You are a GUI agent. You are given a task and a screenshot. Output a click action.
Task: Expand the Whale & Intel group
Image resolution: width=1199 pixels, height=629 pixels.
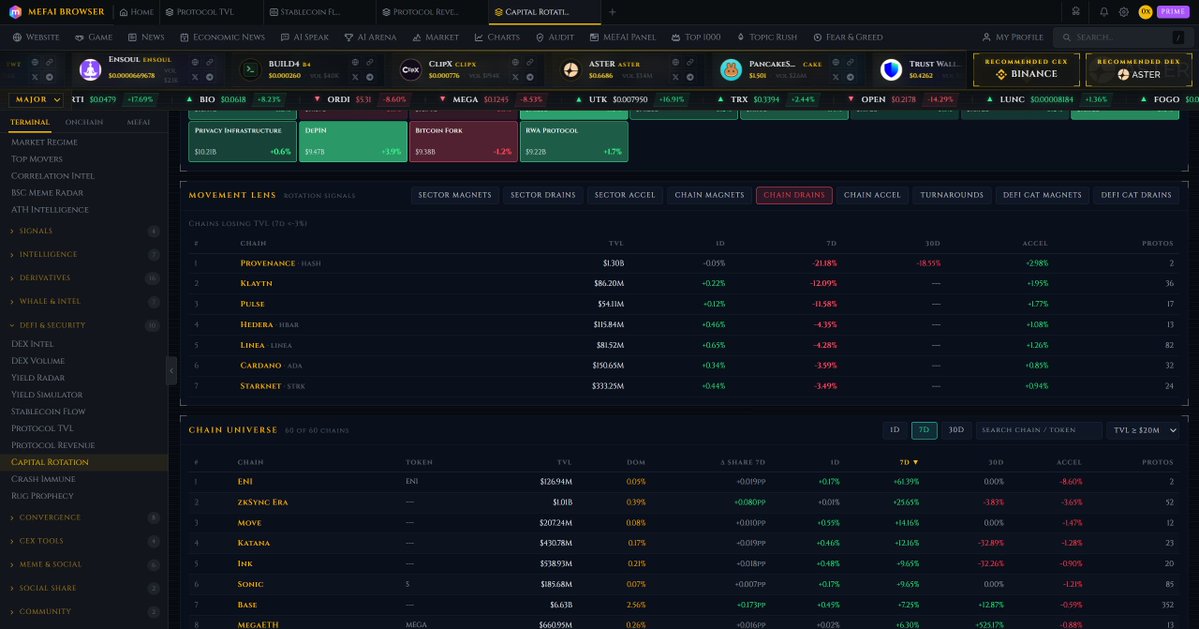click(84, 302)
